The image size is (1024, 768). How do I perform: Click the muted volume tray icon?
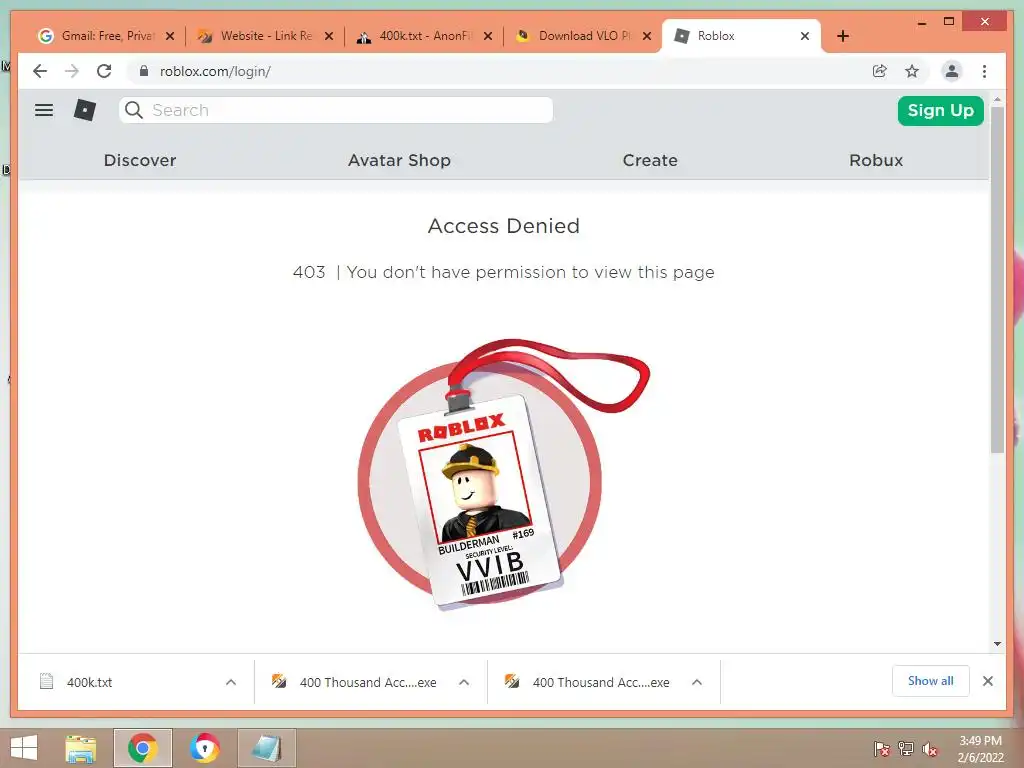pyautogui.click(x=930, y=748)
